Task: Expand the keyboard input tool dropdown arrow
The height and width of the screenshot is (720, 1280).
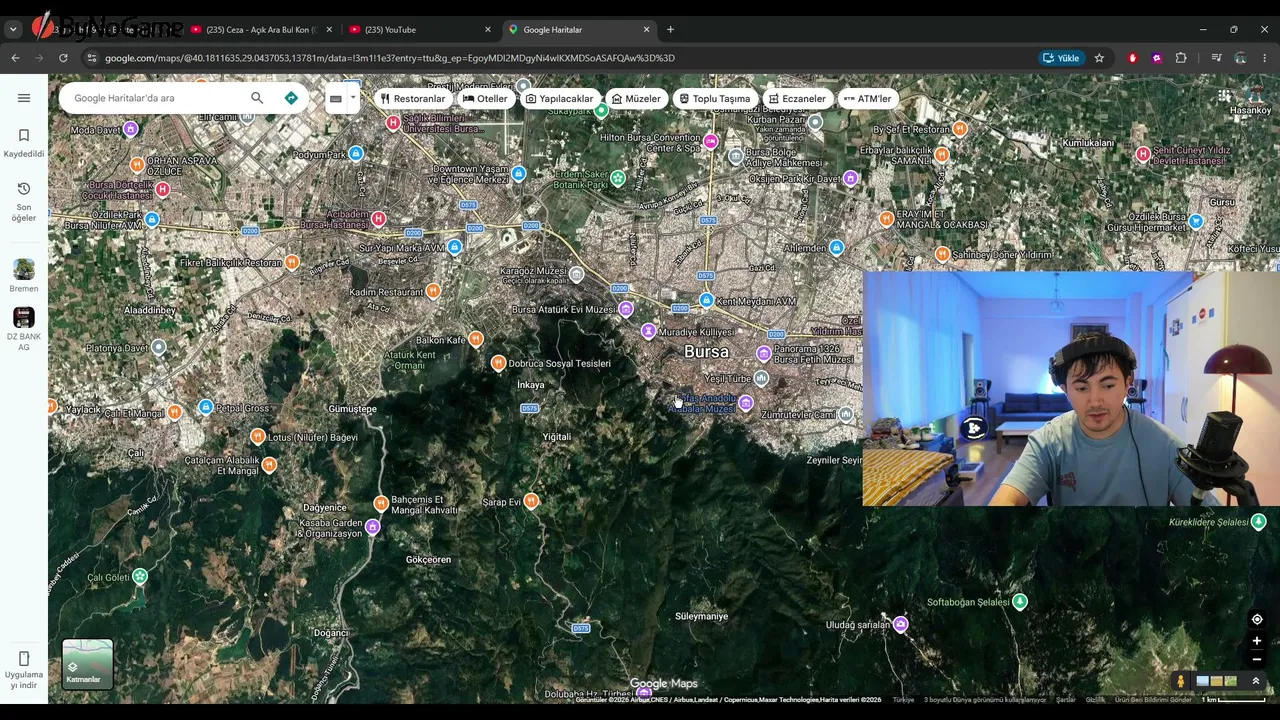Action: click(352, 98)
